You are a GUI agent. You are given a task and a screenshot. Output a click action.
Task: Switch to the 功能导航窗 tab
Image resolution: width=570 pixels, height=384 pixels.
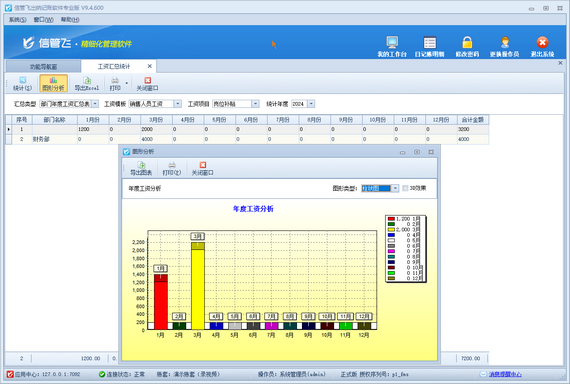(43, 67)
